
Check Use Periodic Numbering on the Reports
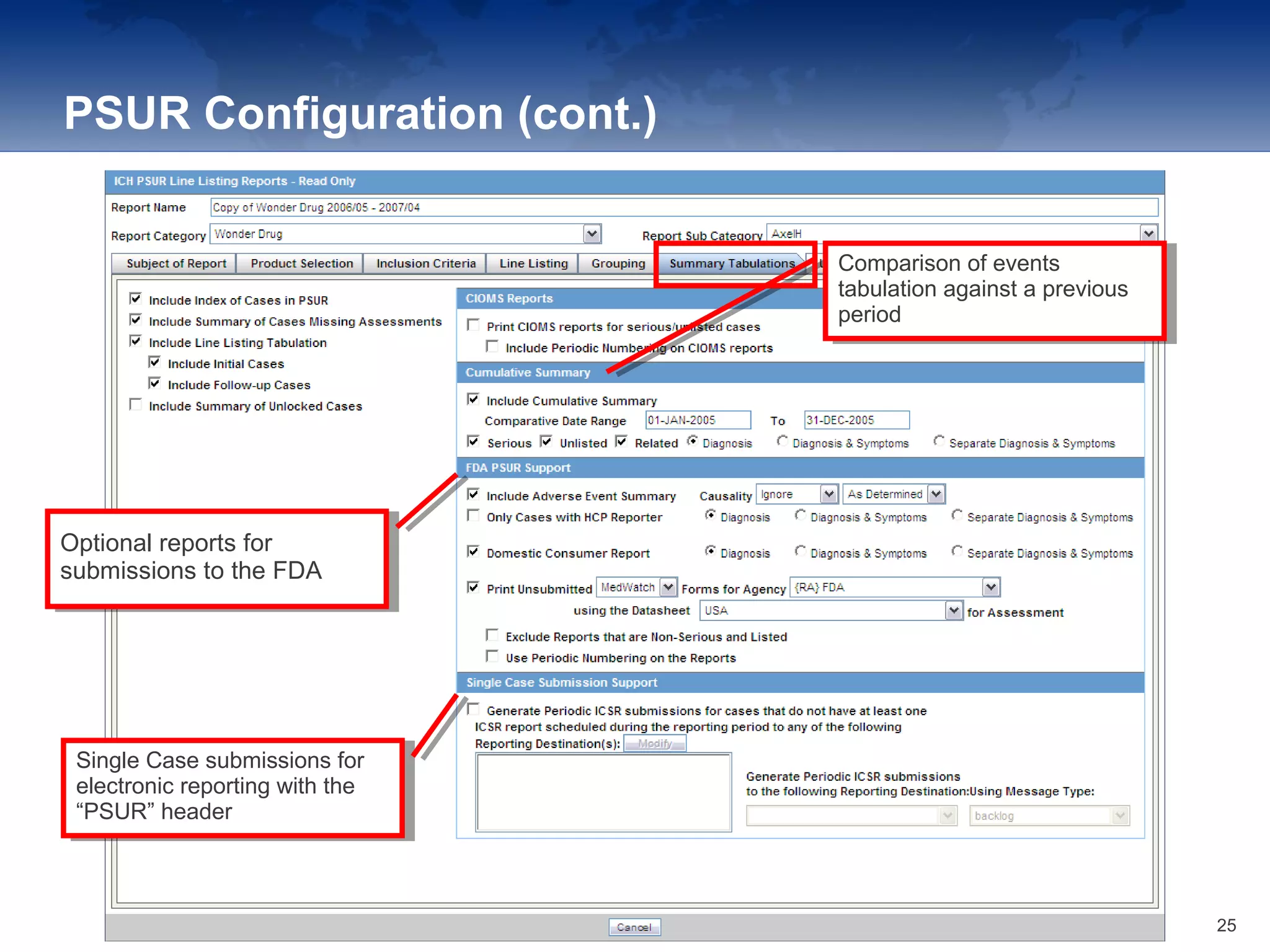pos(492,656)
